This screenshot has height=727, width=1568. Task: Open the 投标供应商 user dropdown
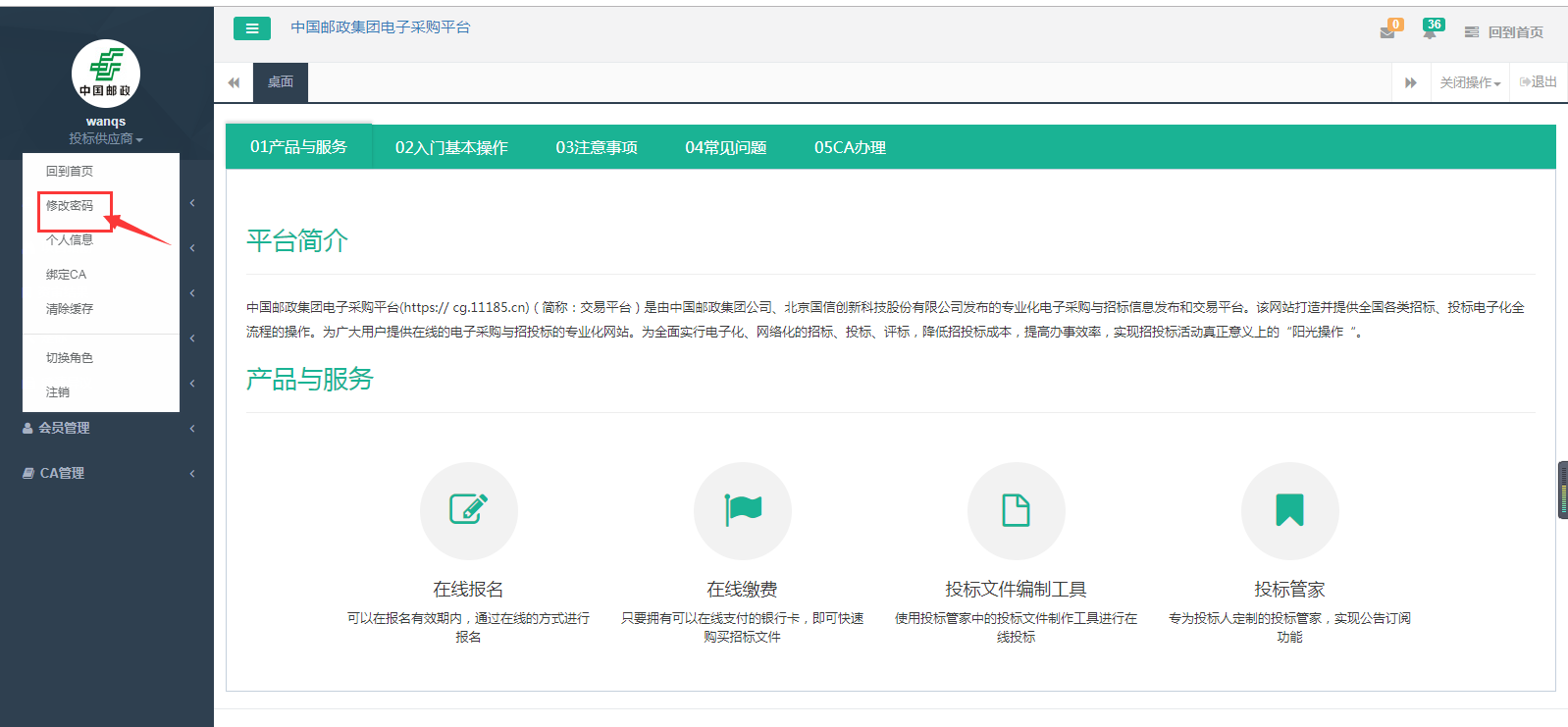[x=106, y=138]
